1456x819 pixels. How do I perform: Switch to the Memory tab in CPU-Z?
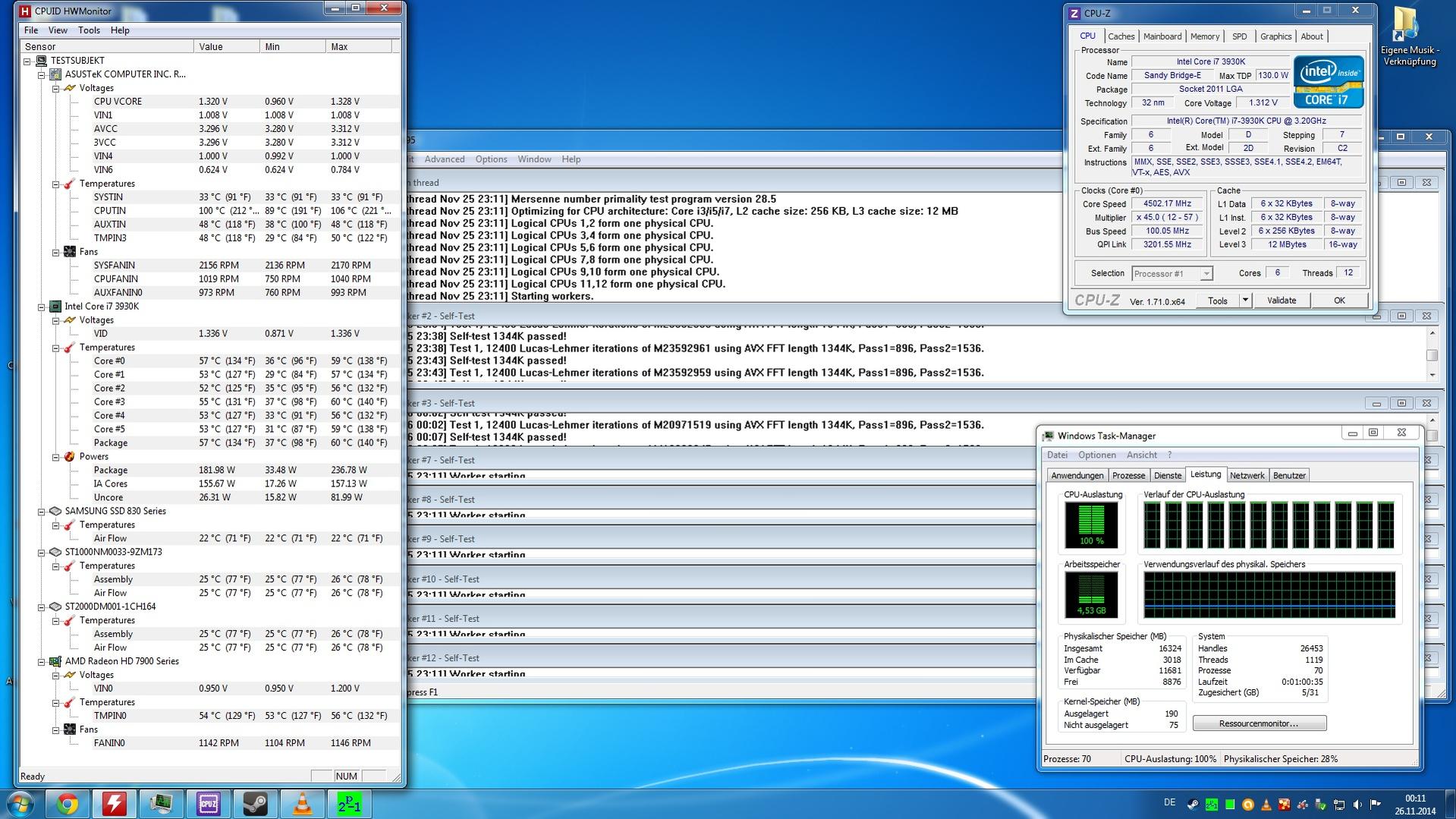(x=1205, y=36)
